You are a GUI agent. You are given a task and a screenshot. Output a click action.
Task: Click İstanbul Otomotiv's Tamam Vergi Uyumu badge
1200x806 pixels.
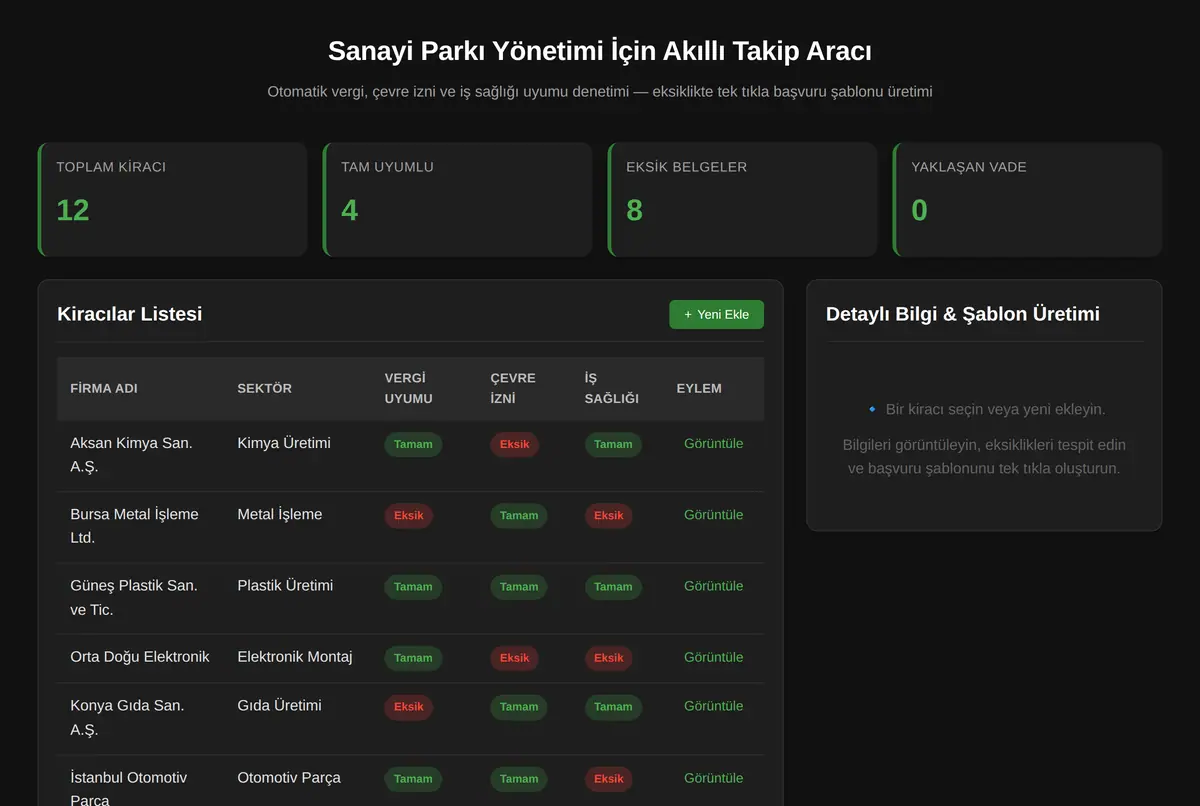(x=413, y=779)
